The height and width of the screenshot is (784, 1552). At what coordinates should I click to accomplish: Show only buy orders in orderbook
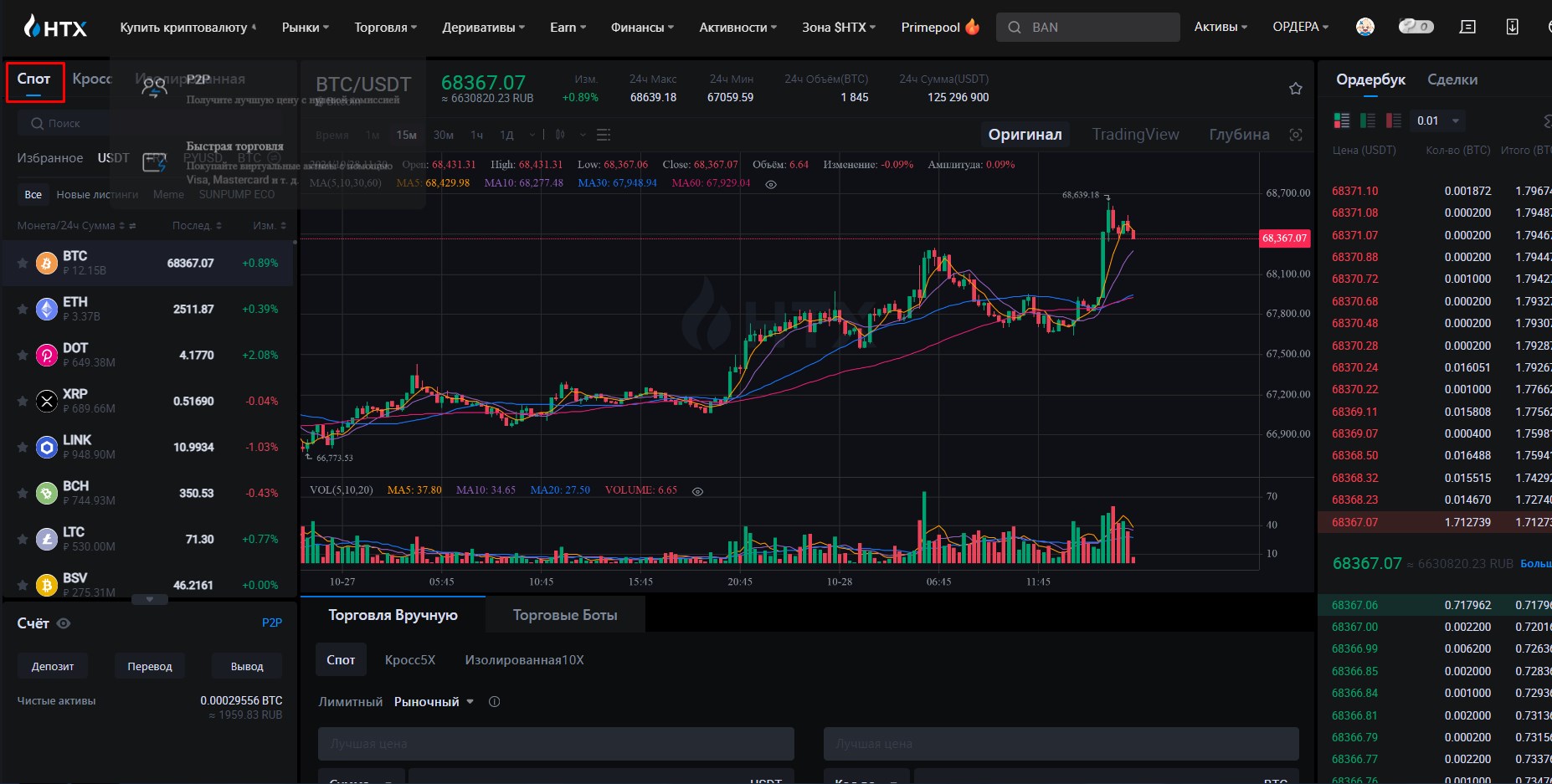click(x=1368, y=120)
